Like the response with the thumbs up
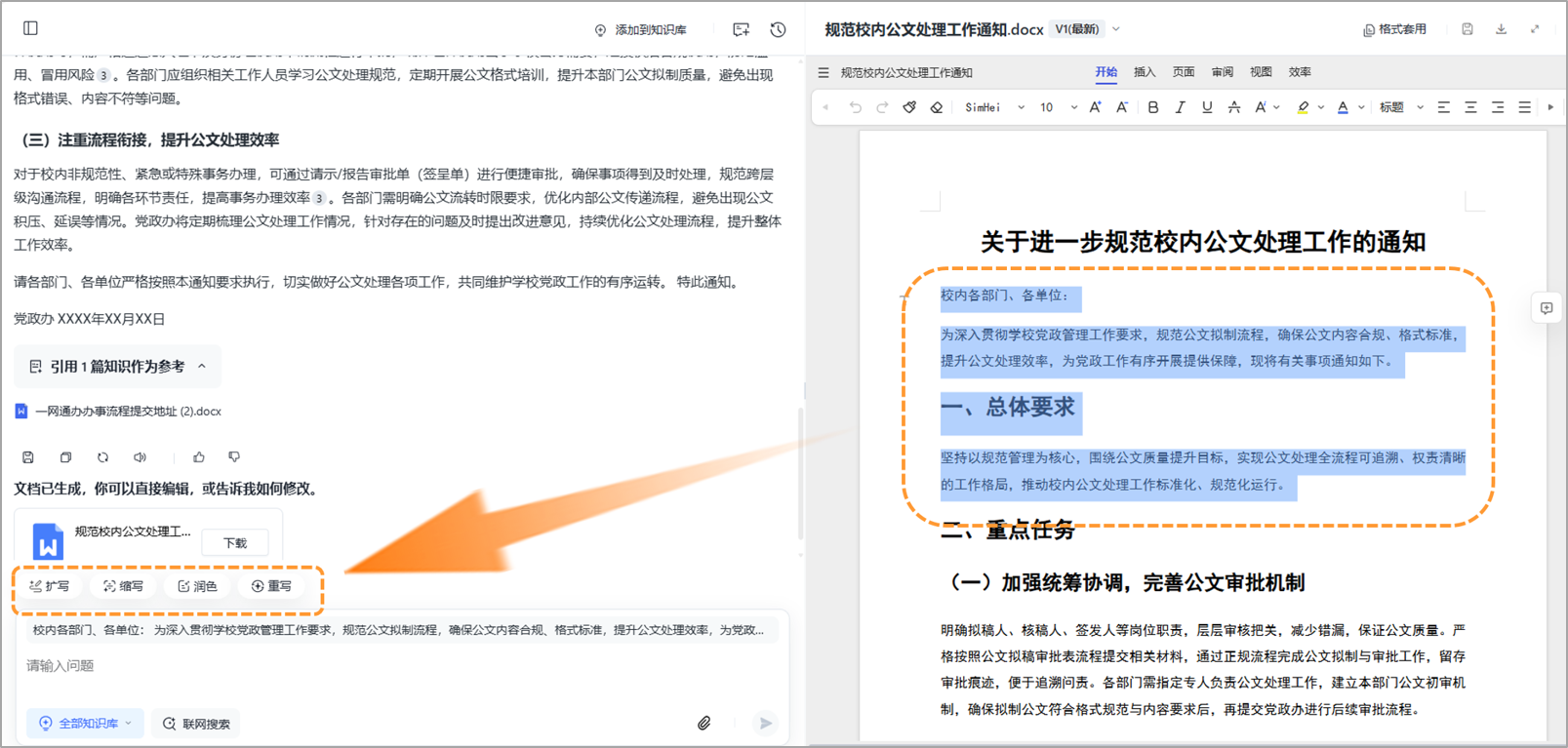This screenshot has height=748, width=1568. coord(199,456)
